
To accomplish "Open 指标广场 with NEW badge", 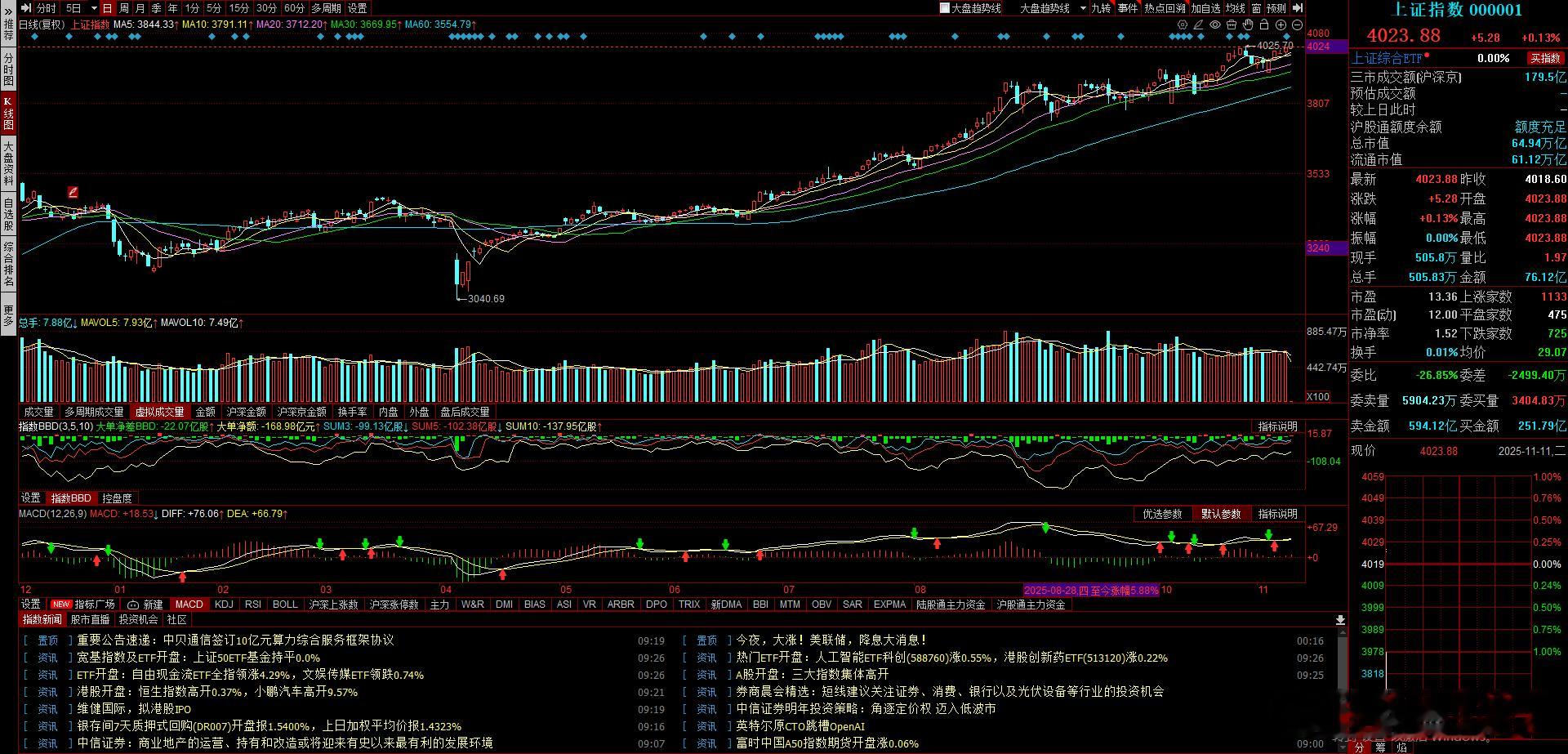I will [84, 605].
